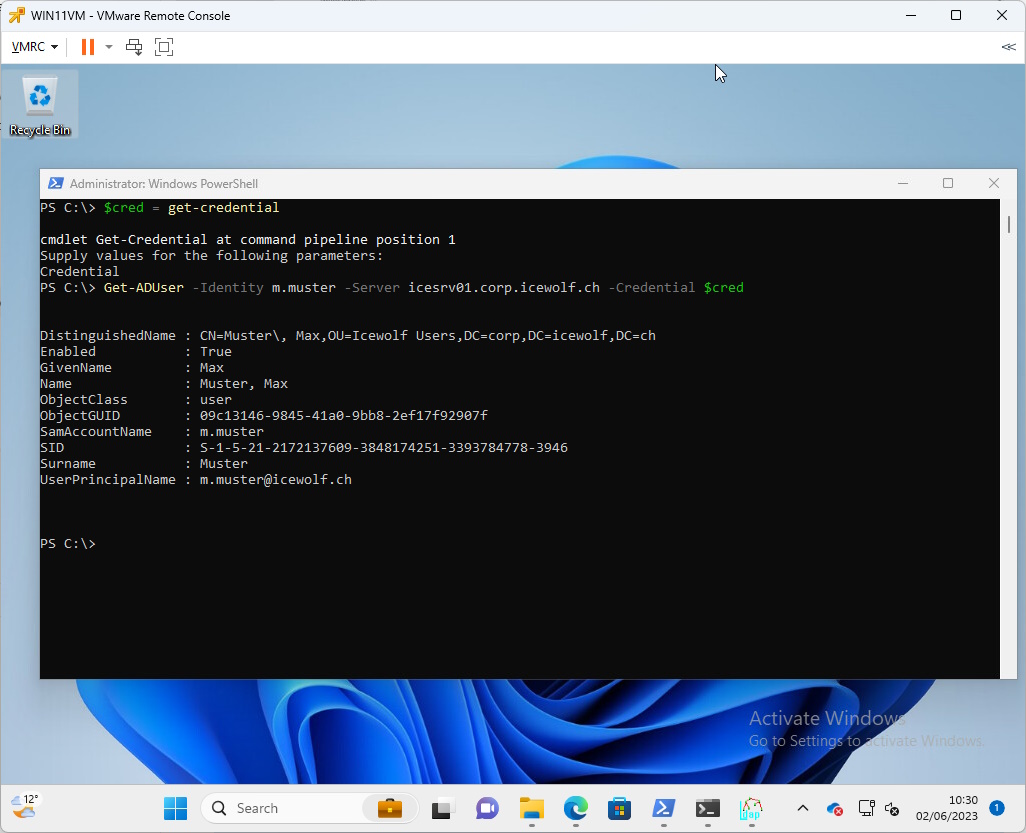Open Windows Terminal from the taskbar
1026x833 pixels.
[707, 808]
